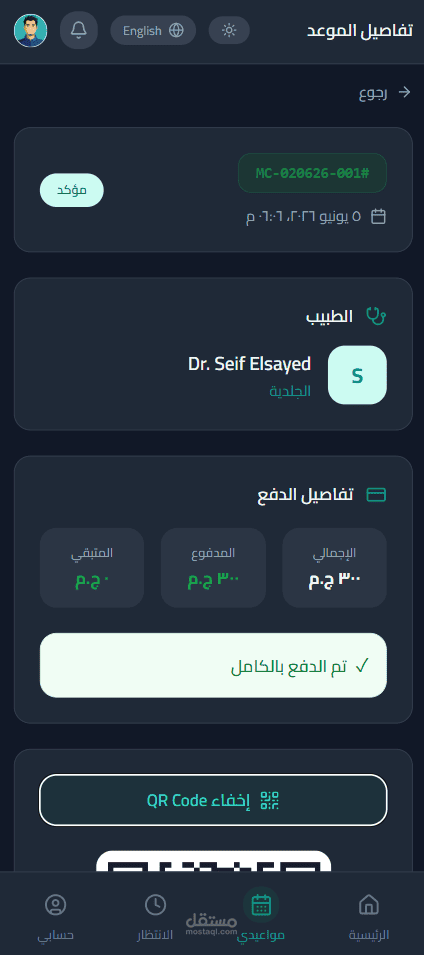Go back using the رجوع arrow
Image resolution: width=424 pixels, height=955 pixels.
[405, 92]
